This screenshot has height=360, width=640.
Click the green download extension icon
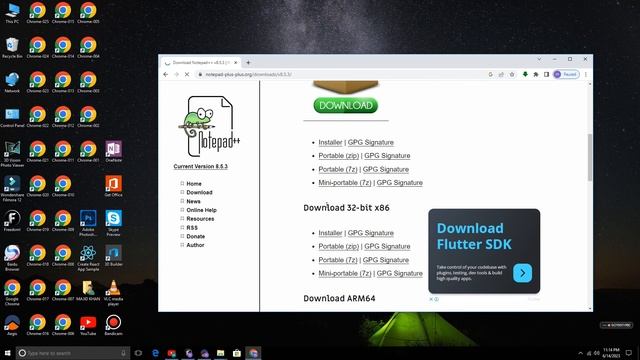525,74
